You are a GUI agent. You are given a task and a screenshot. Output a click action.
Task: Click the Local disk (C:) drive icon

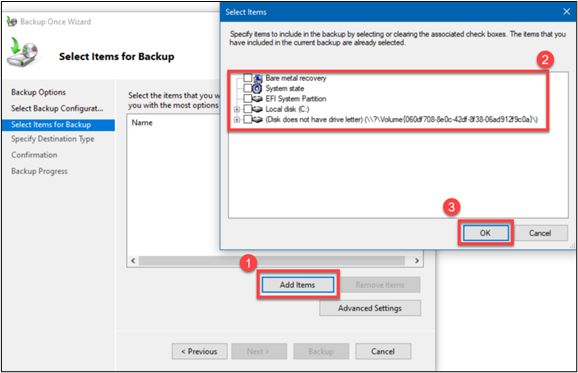coord(258,109)
